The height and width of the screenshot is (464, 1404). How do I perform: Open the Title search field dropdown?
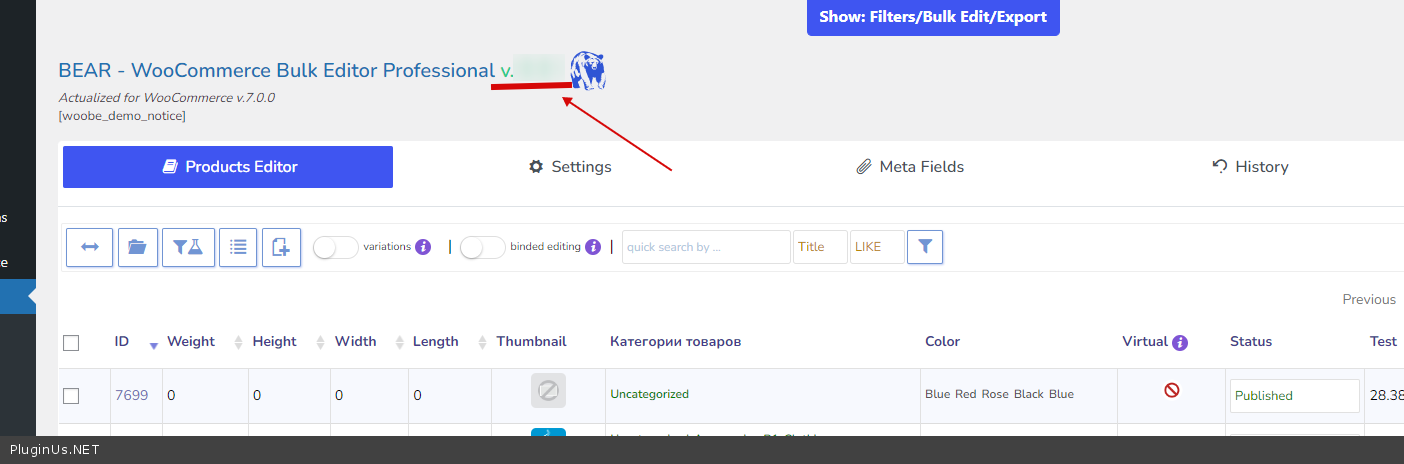[x=820, y=247]
